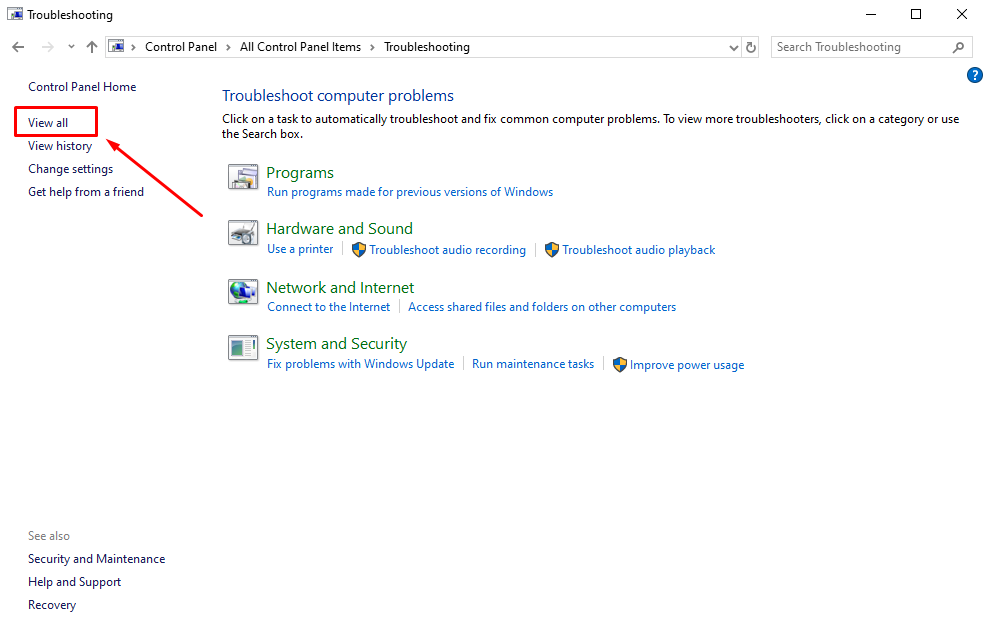Start Troubleshoot audio playback
986x625 pixels.
coord(639,250)
